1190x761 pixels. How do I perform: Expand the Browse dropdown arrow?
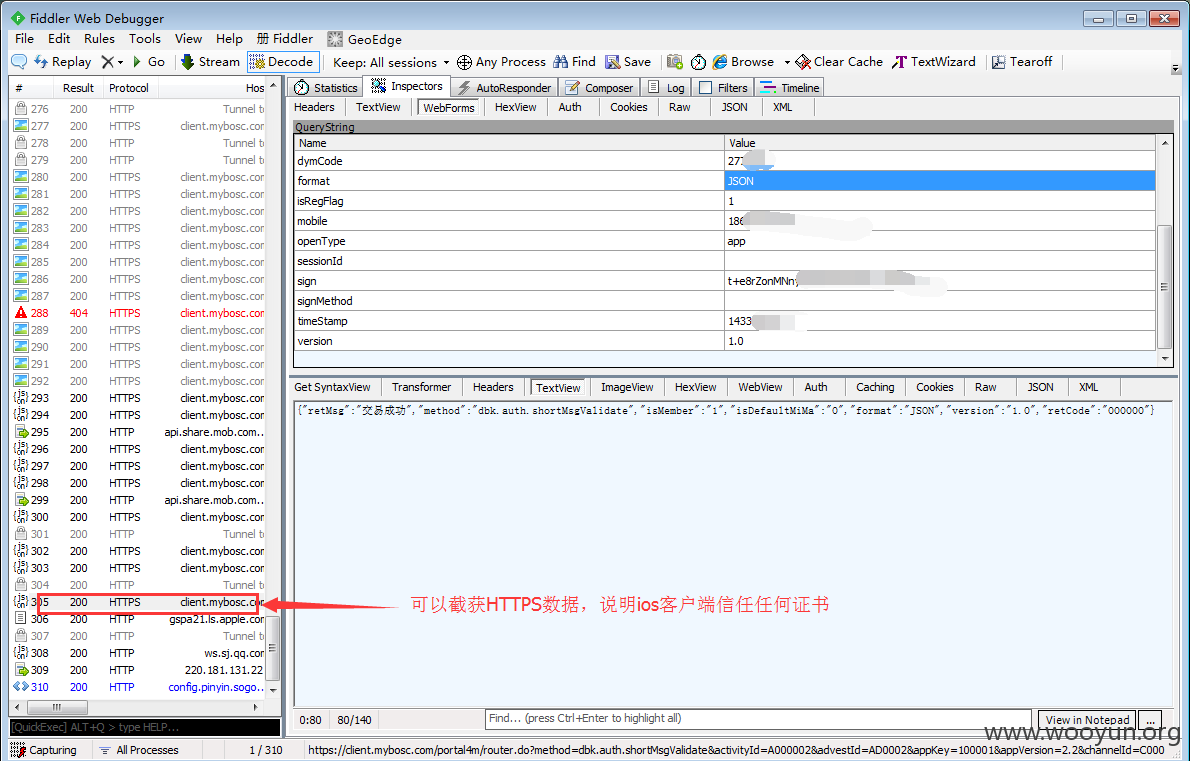click(787, 62)
